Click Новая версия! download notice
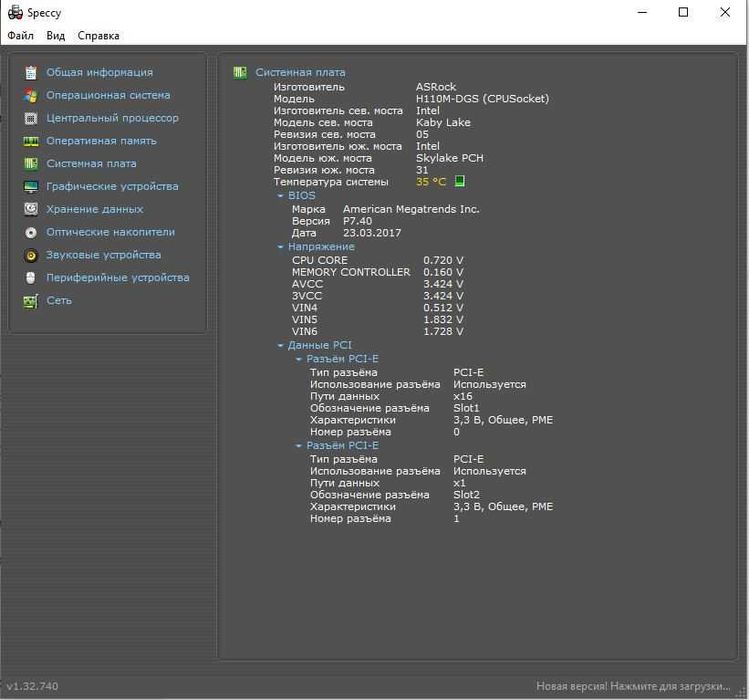 pyautogui.click(x=633, y=686)
